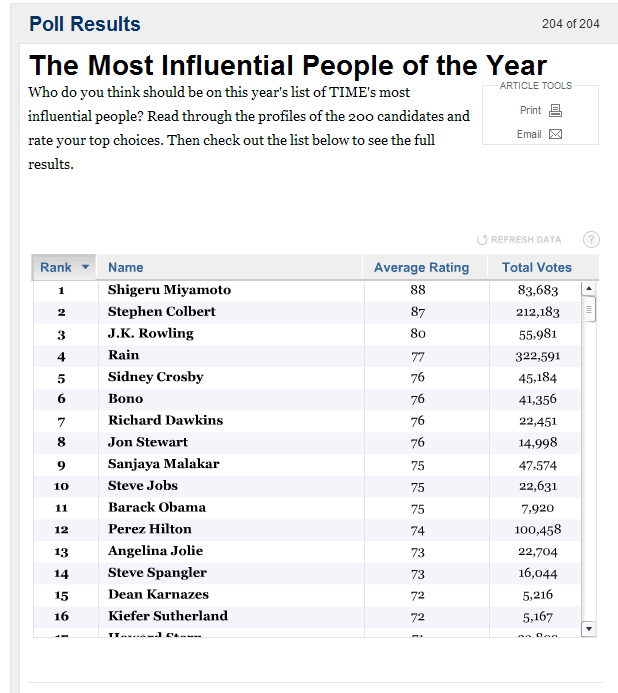Sort table by Name column header
The height and width of the screenshot is (693, 618).
pos(126,267)
